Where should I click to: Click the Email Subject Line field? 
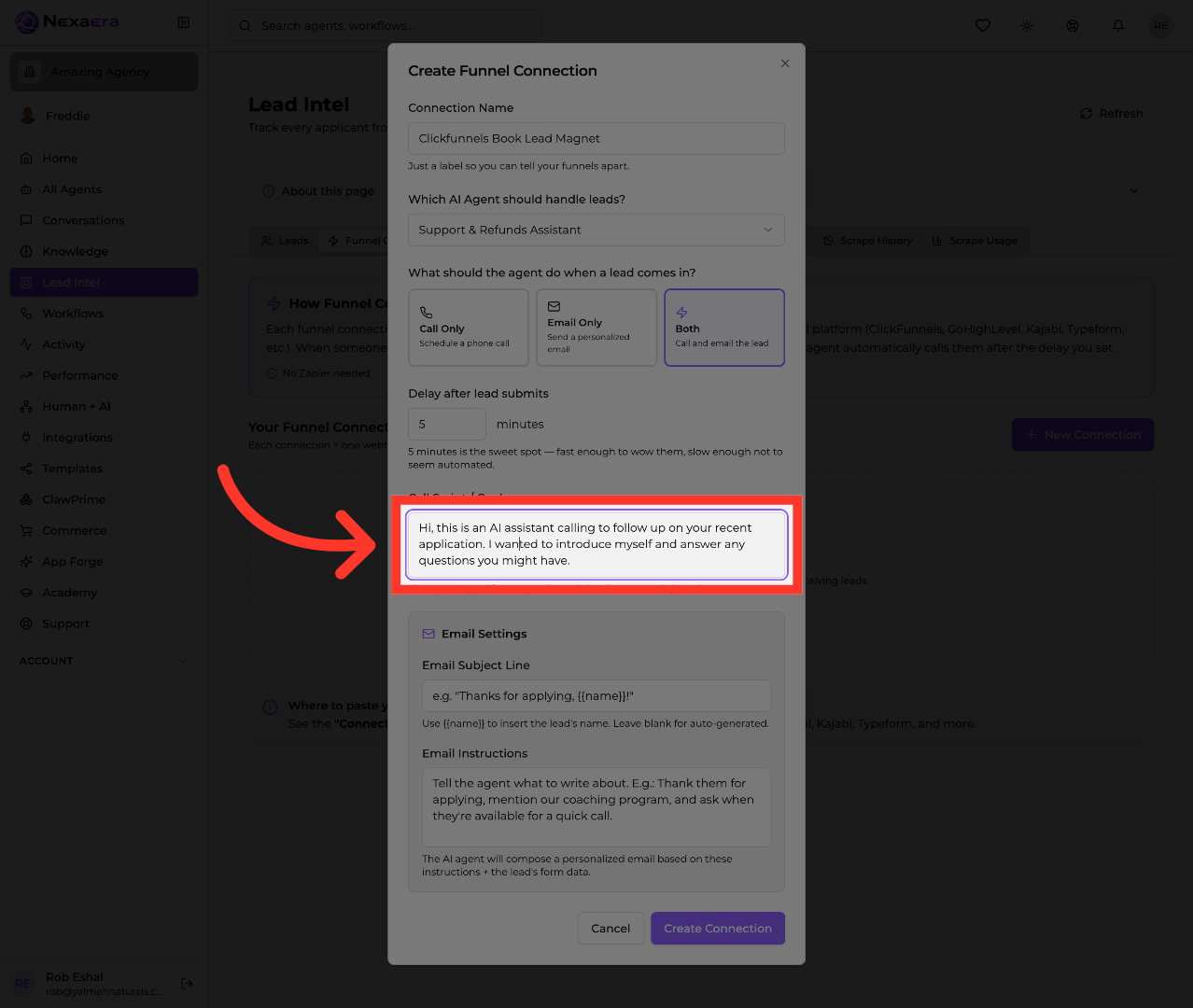[x=596, y=696]
